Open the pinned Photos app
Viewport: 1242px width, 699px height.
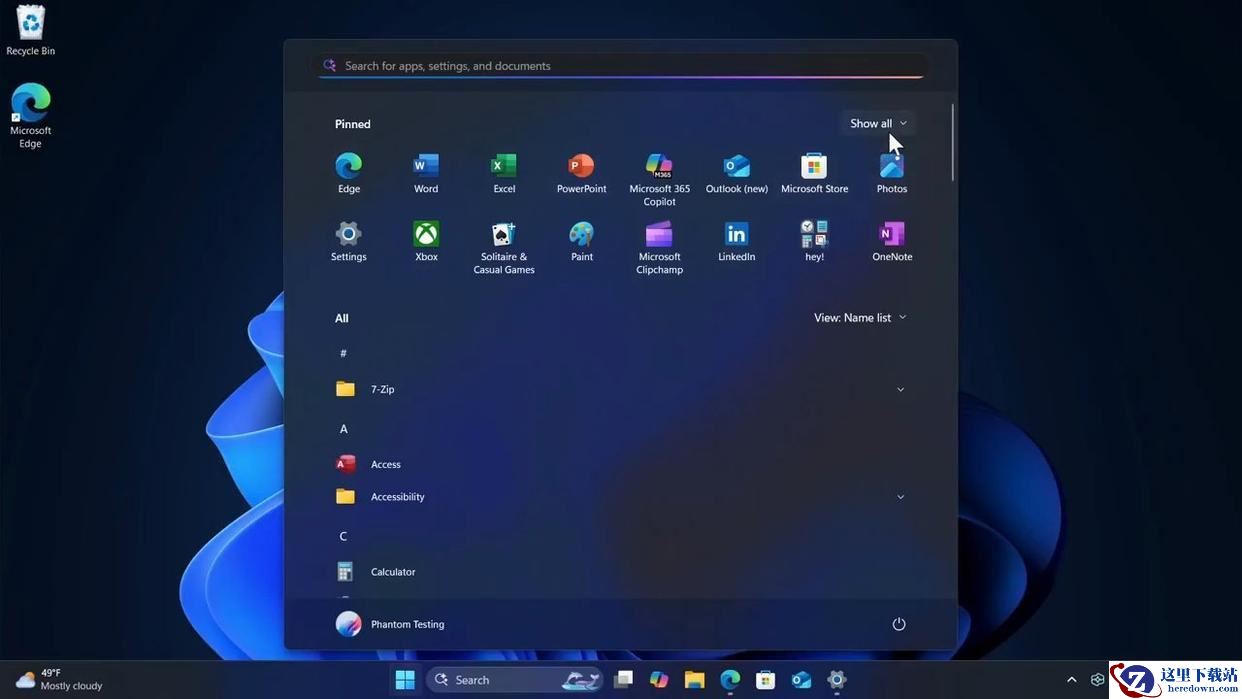(x=892, y=173)
